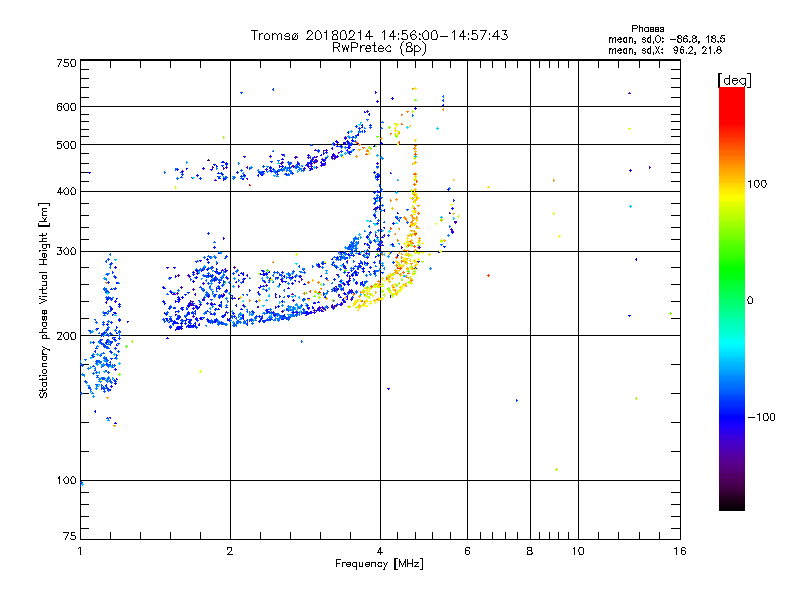Screen dimensions: 800x600
Task: Click the y-axis tick label '600'
Action: [67, 107]
